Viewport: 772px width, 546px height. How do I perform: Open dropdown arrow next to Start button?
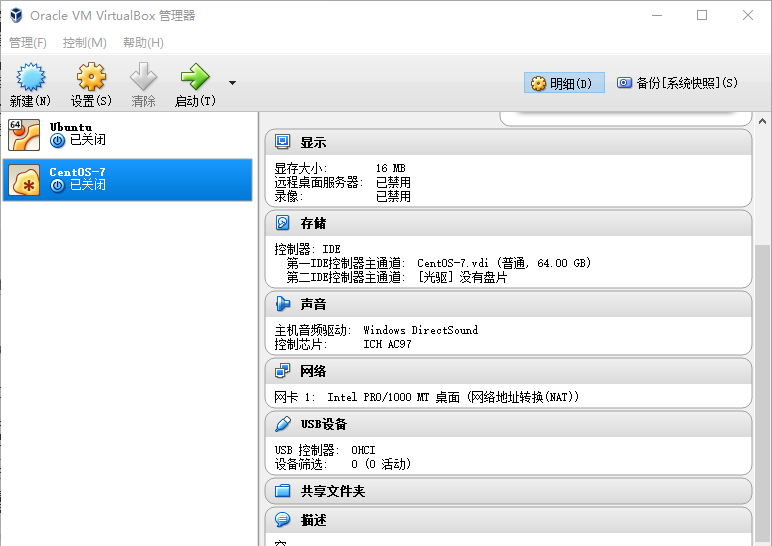coord(232,83)
